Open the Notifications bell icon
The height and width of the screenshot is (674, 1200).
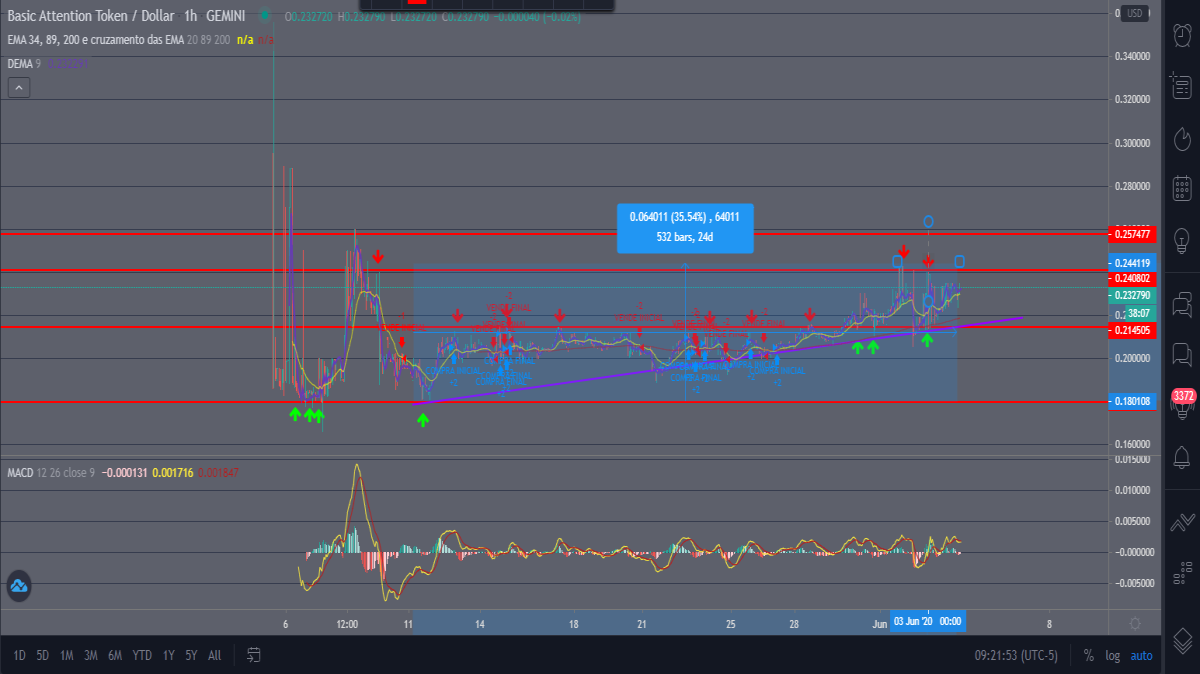click(1181, 457)
